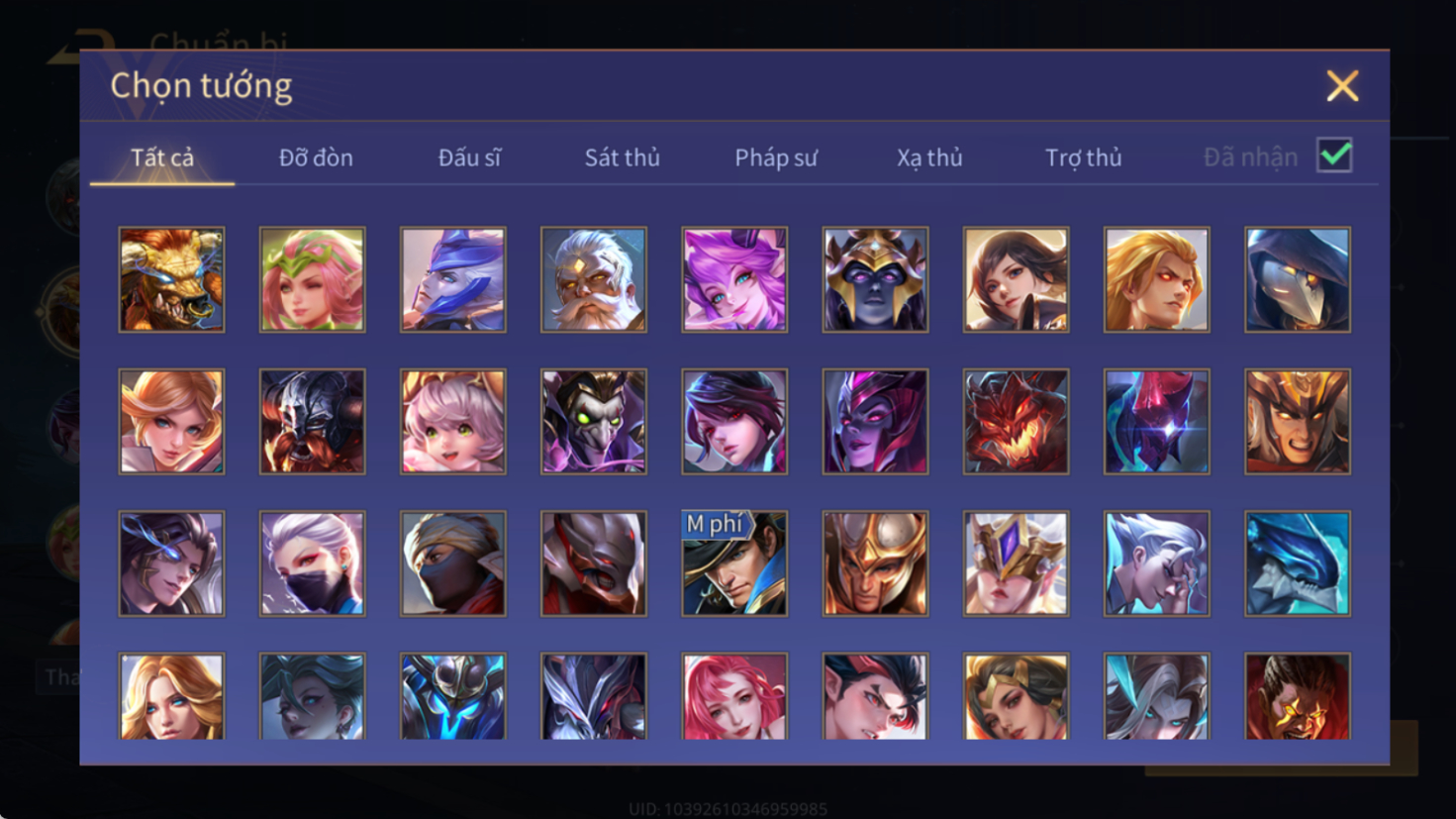The width and height of the screenshot is (1456, 819).
Task: Filter heroes by Pháp sư
Action: 776,157
